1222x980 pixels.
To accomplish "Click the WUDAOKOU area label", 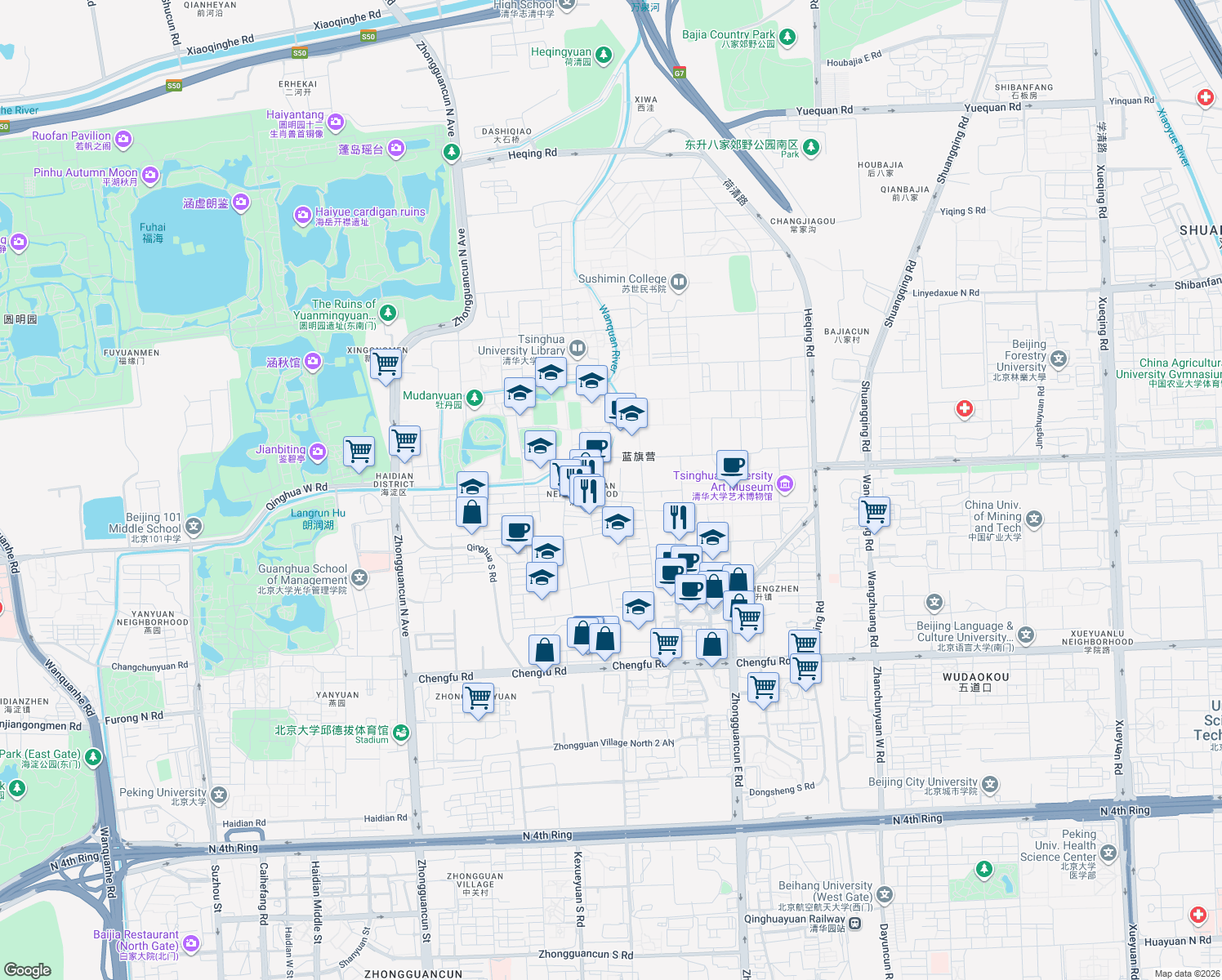I will point(974,677).
